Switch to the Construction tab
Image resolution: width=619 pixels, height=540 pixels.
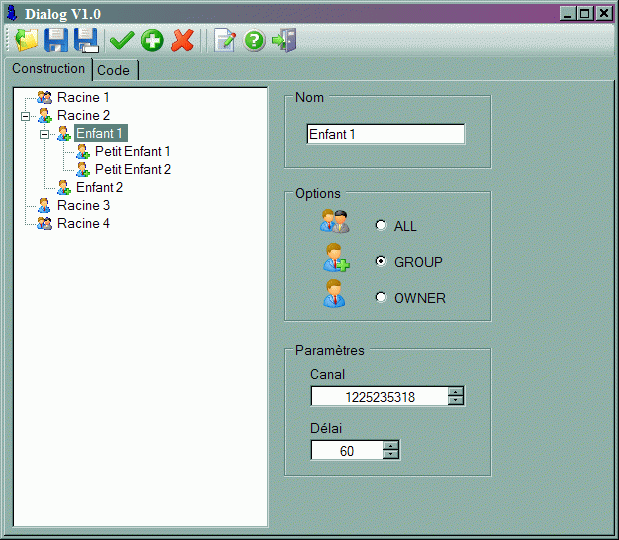click(x=48, y=69)
